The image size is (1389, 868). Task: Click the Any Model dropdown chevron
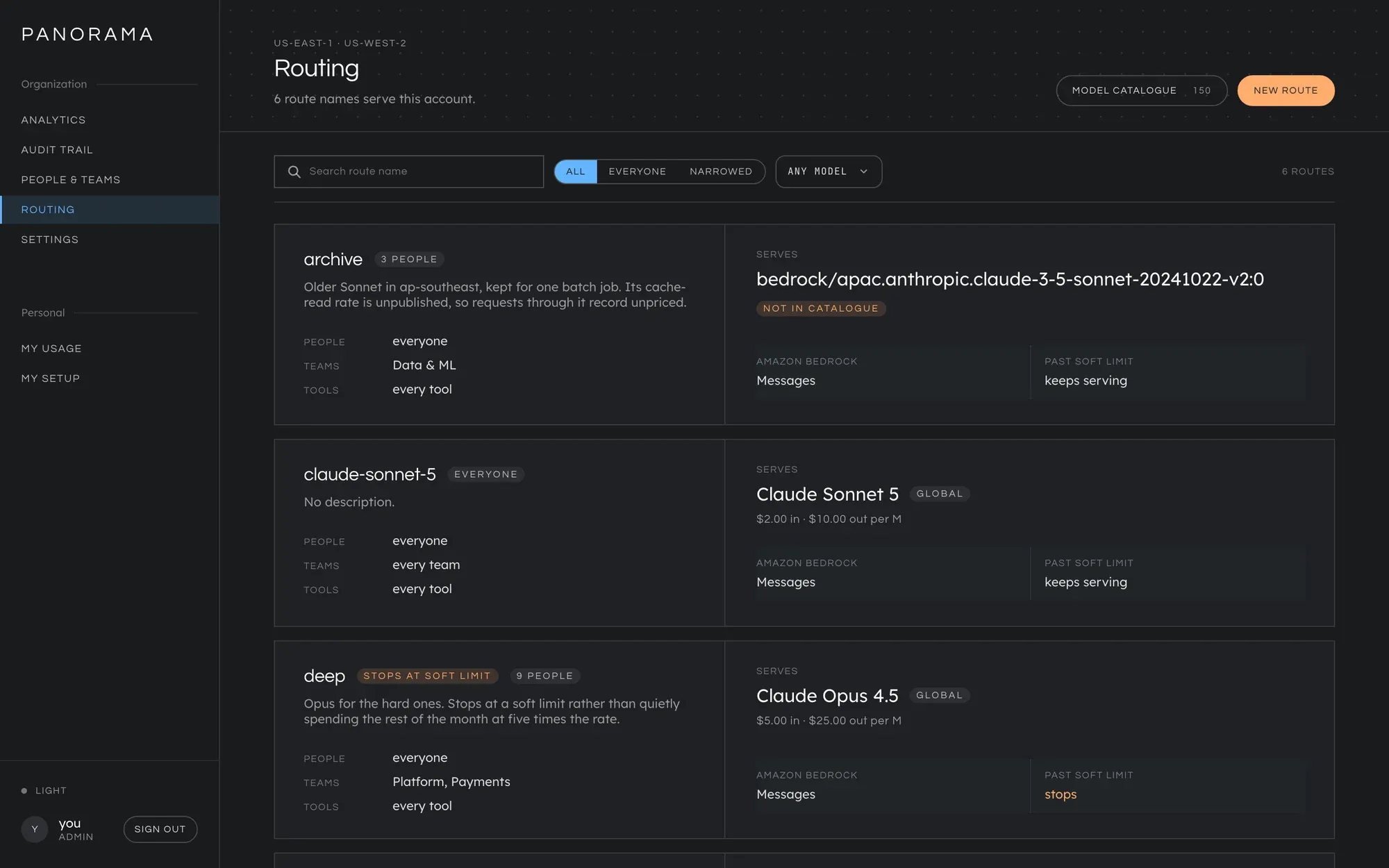coord(863,172)
